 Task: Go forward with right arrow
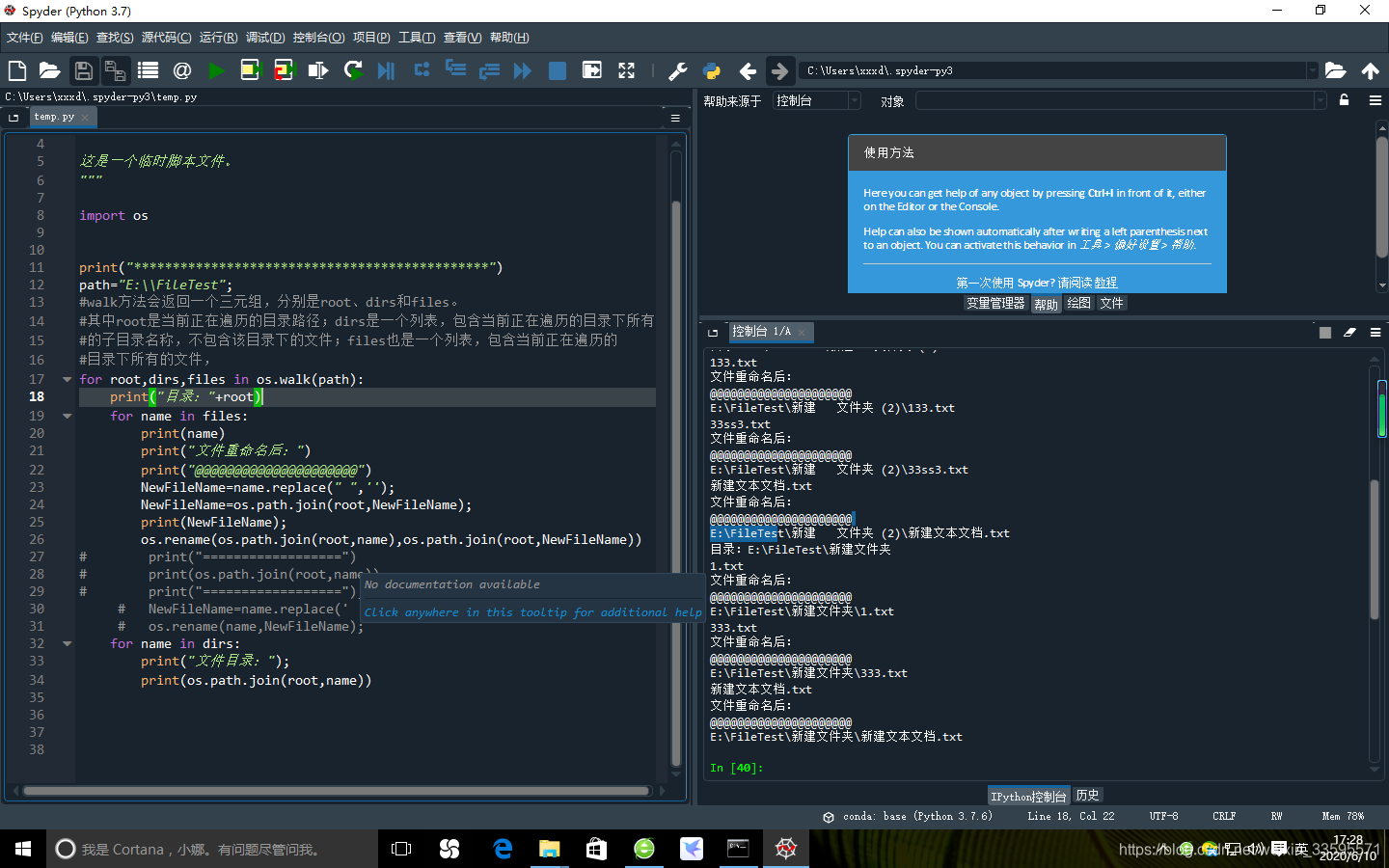coord(779,70)
